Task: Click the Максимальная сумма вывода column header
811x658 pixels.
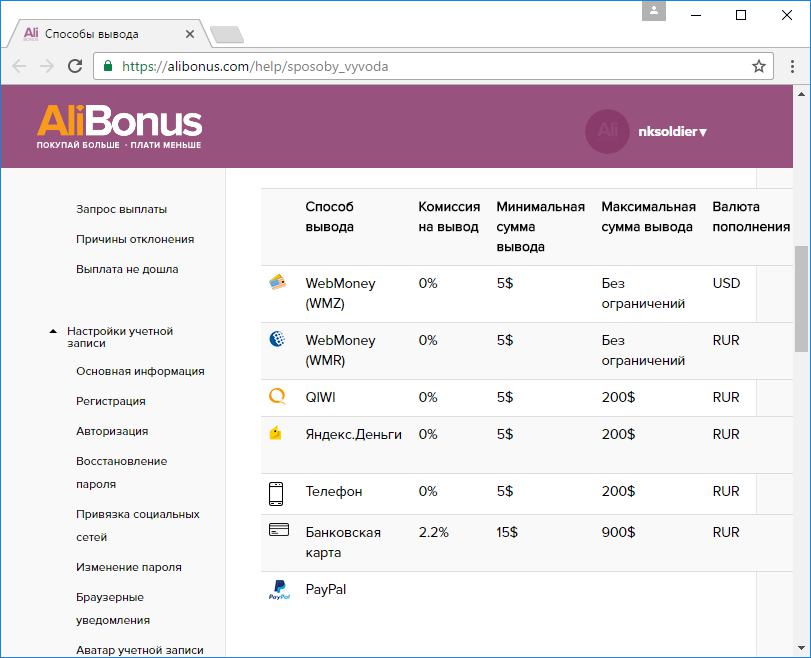Action: pyautogui.click(x=648, y=217)
